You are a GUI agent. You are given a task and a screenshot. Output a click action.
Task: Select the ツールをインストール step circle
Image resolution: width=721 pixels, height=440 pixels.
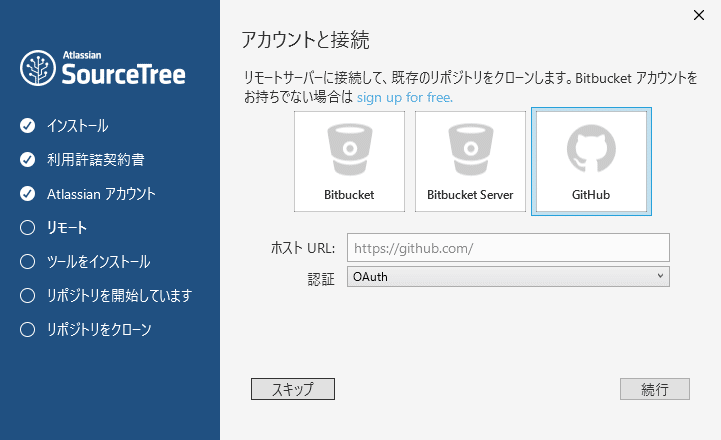click(28, 262)
